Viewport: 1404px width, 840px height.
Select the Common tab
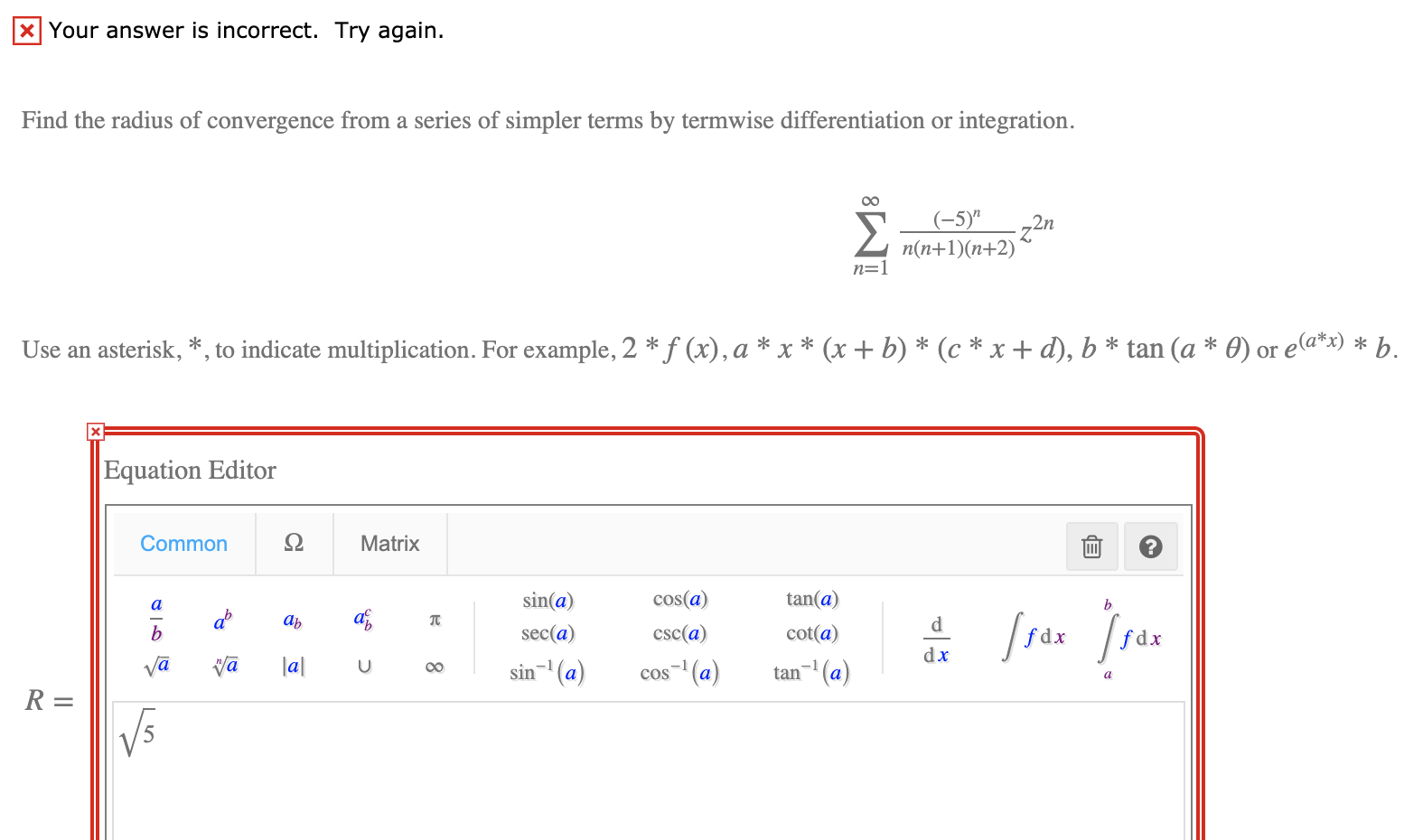tap(183, 543)
